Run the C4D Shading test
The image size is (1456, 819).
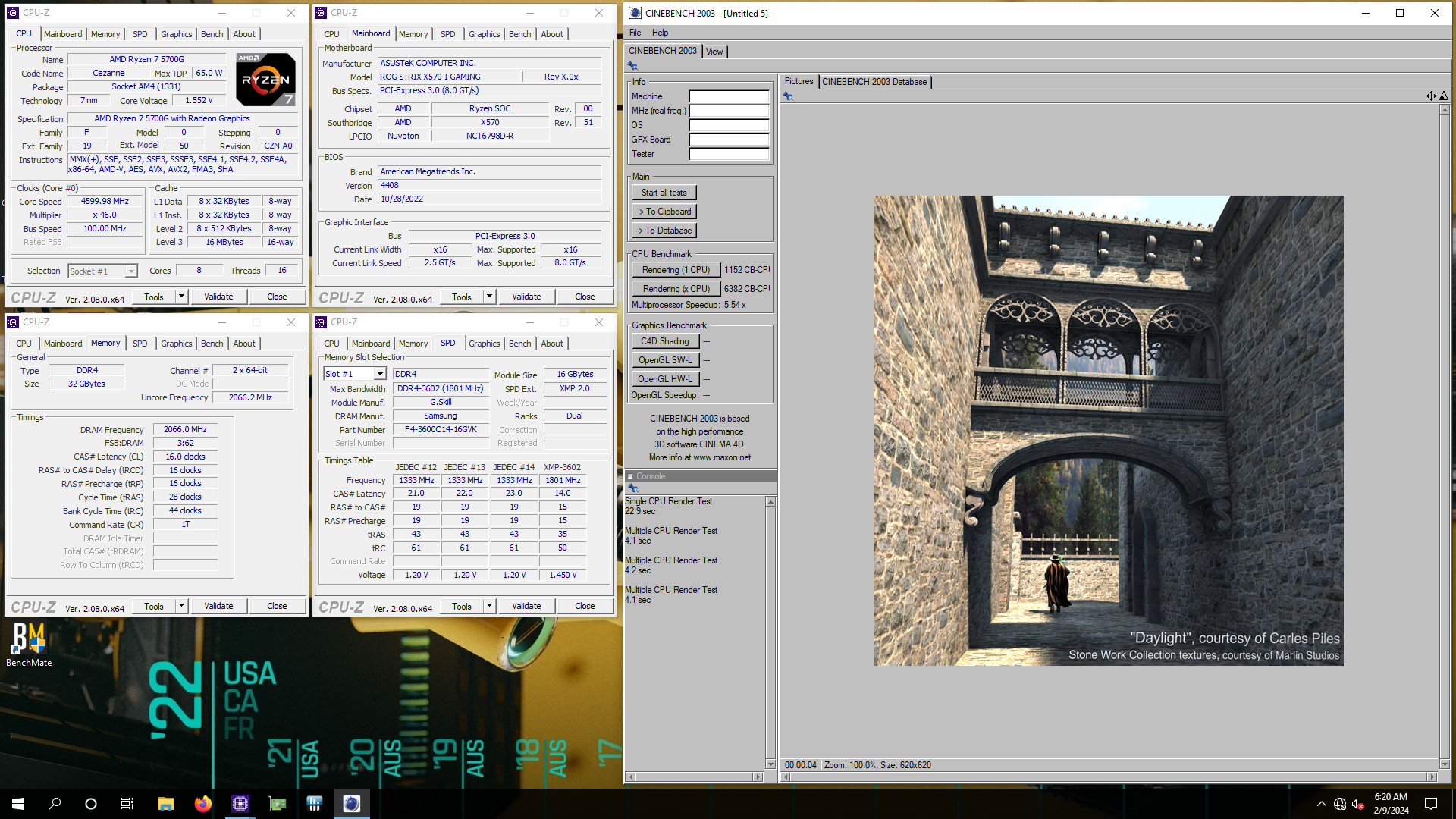[x=665, y=341]
